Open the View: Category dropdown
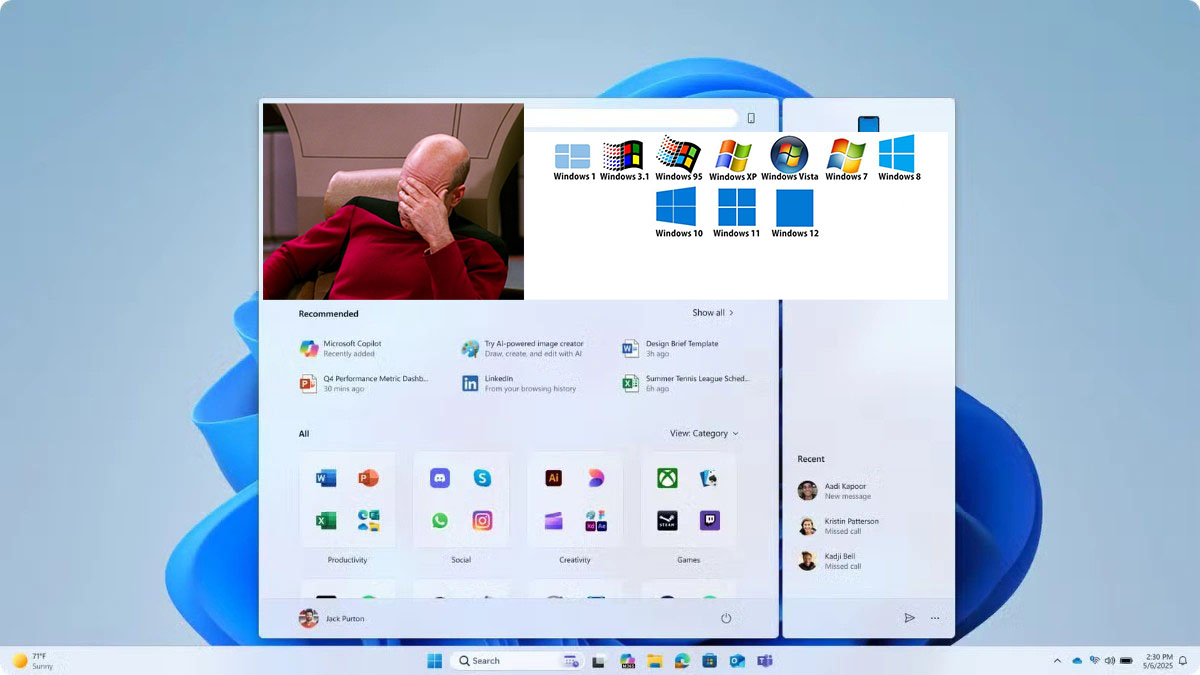The image size is (1200, 675). [704, 434]
